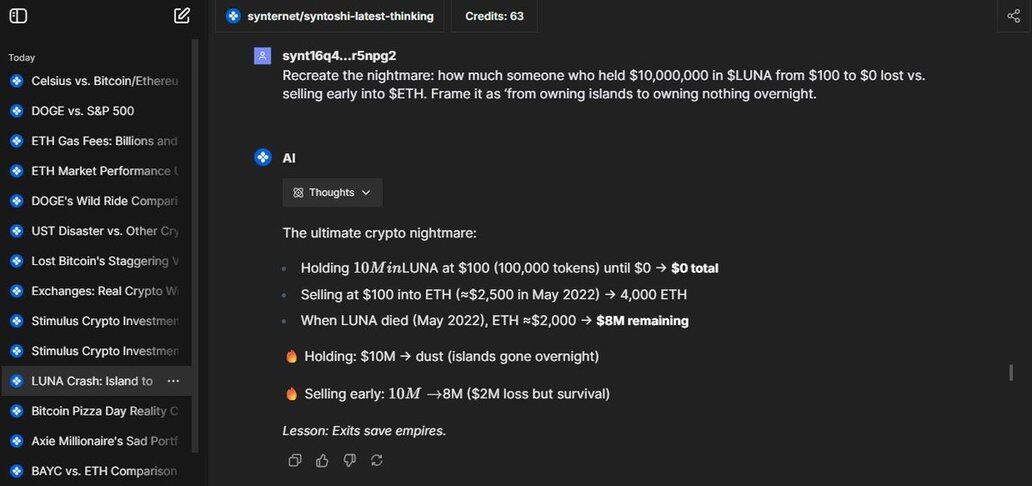
Task: Open the Bitcoin Pizza Day Reality chat
Action: pos(104,411)
